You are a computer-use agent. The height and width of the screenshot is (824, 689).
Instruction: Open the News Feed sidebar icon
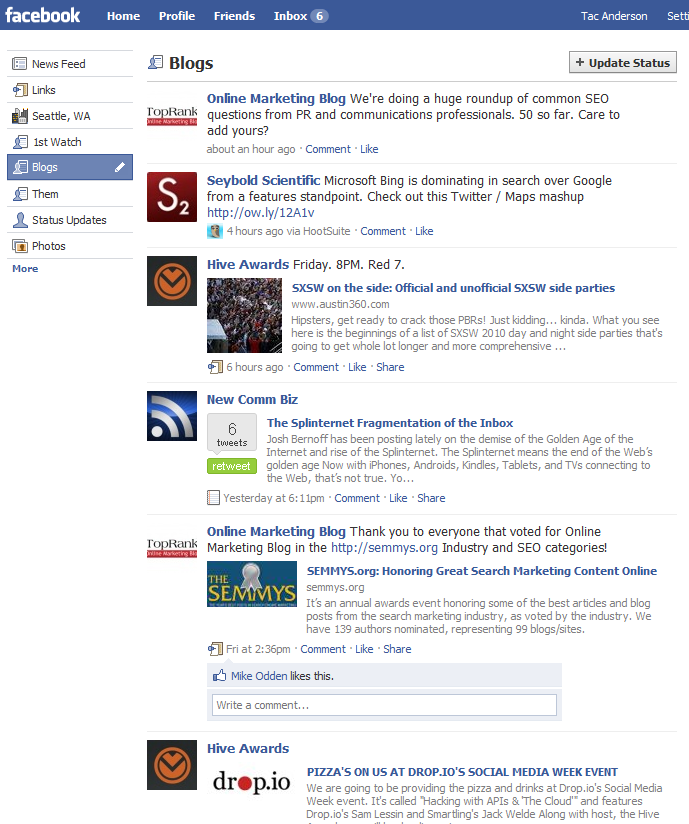[19, 64]
